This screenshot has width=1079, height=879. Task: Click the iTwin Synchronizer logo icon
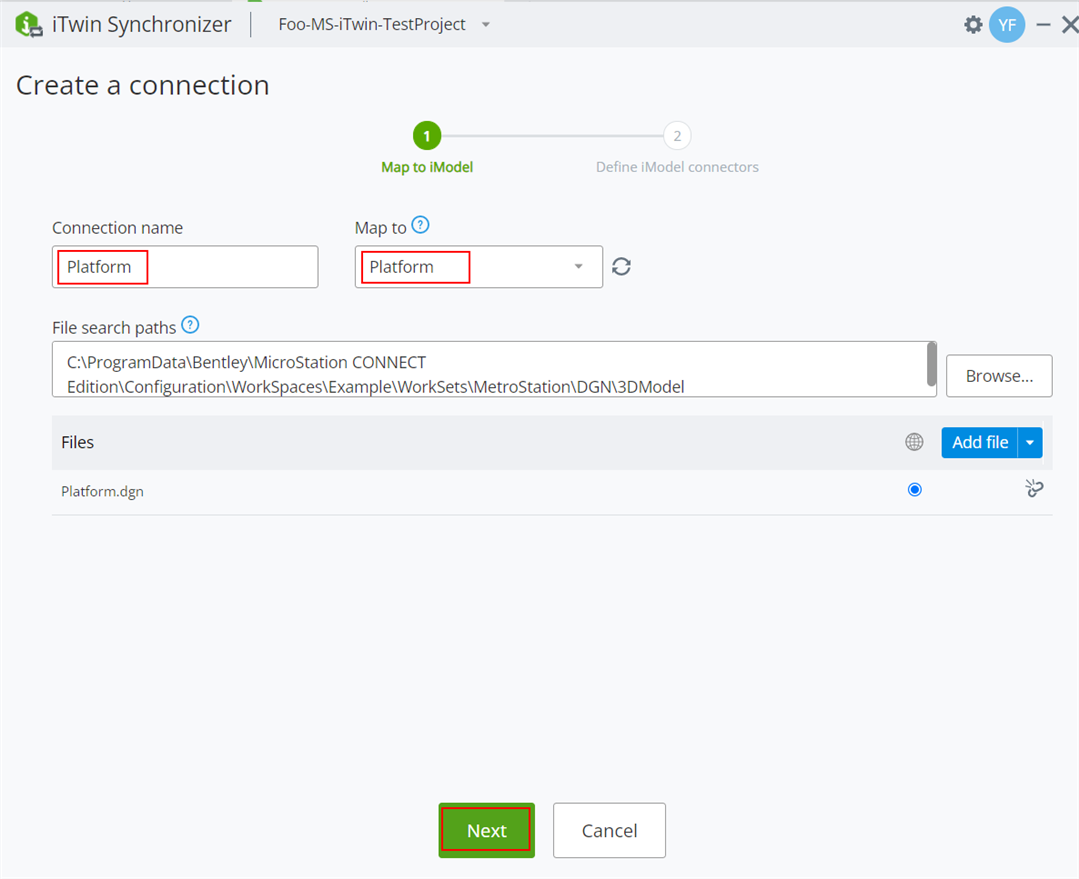pos(28,25)
